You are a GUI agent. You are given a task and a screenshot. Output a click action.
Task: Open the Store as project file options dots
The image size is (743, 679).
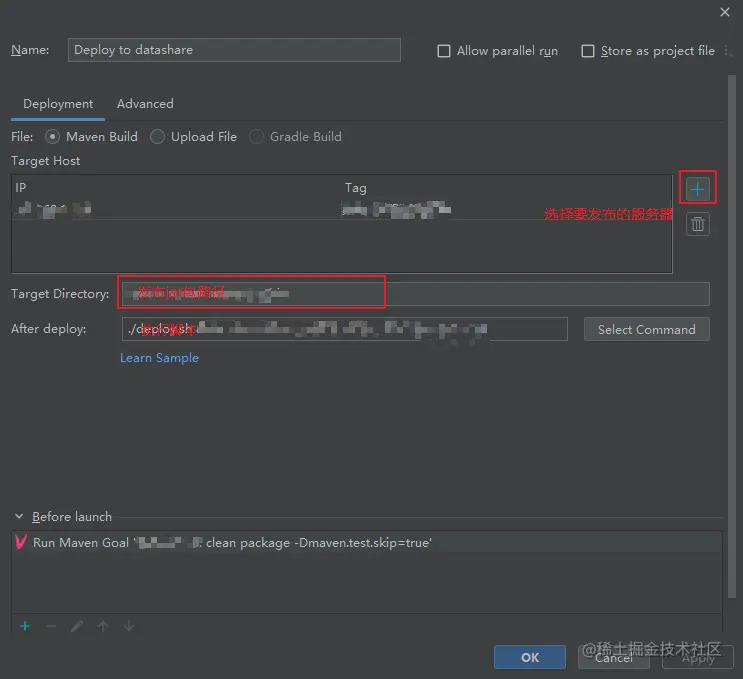[727, 50]
